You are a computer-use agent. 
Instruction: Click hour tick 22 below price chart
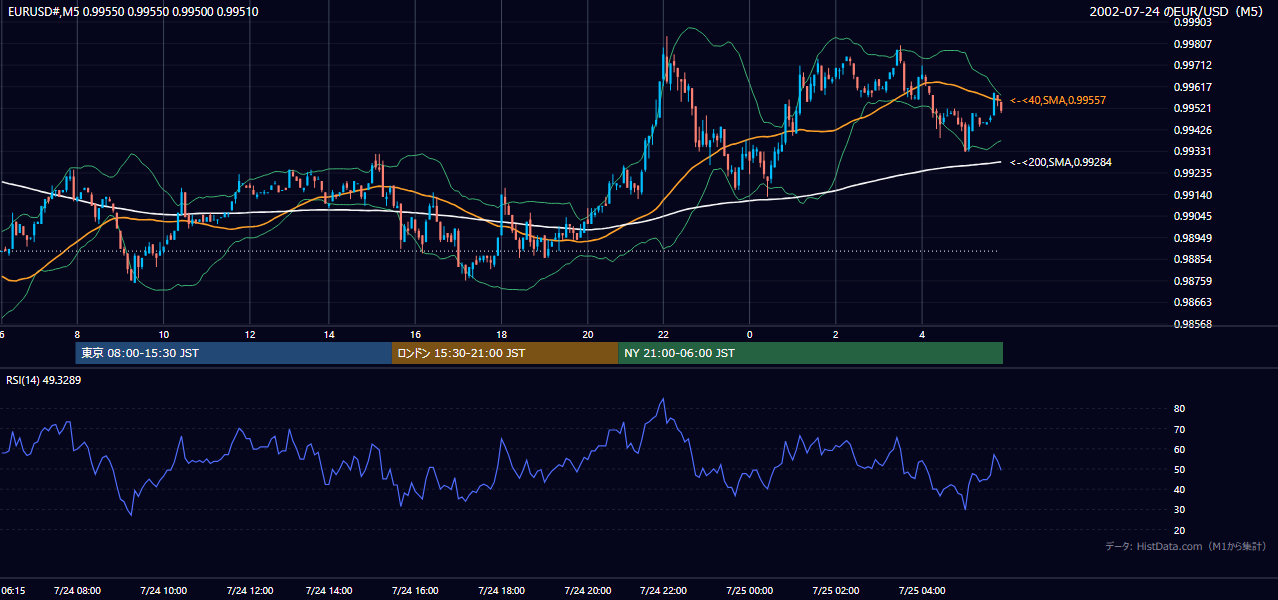[x=663, y=334]
